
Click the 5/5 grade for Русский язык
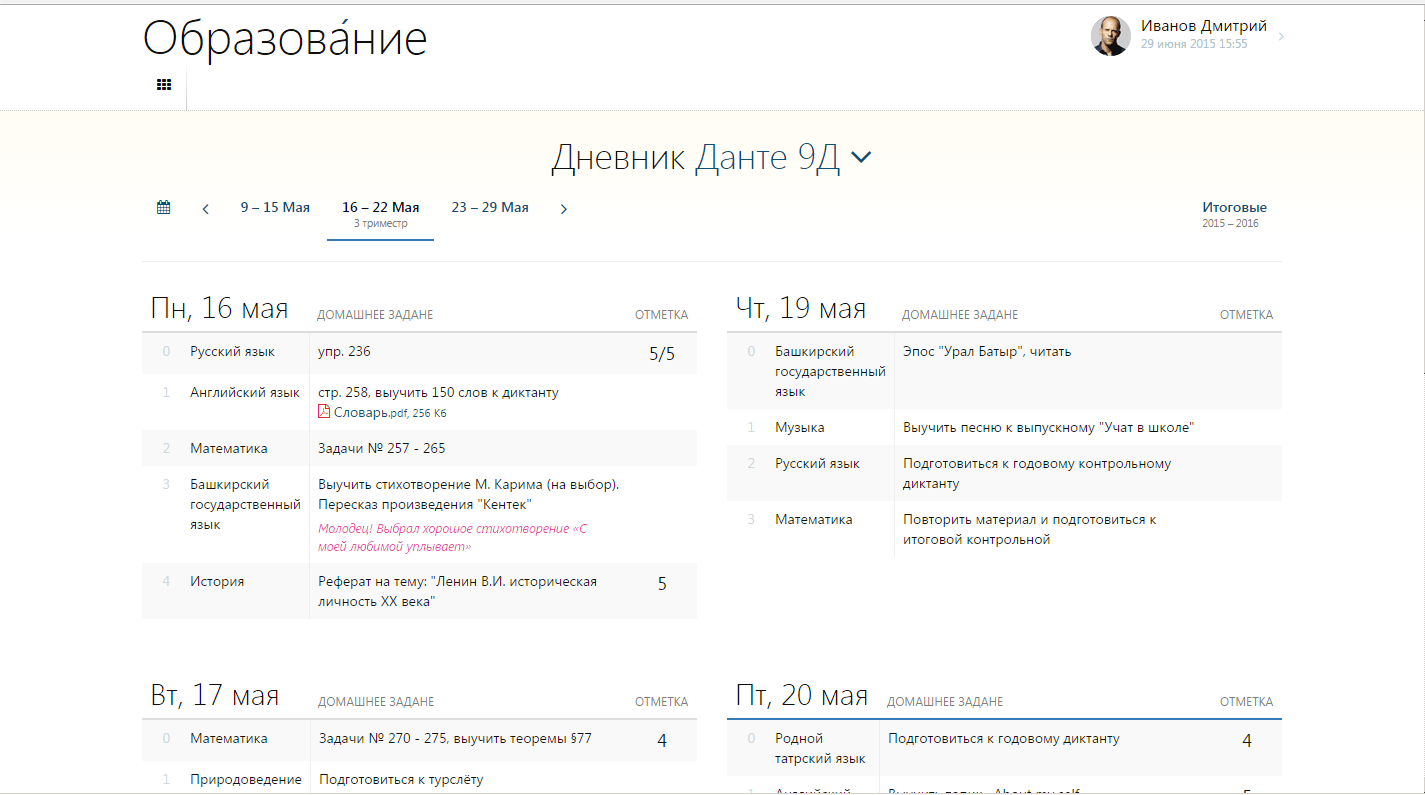pos(662,354)
